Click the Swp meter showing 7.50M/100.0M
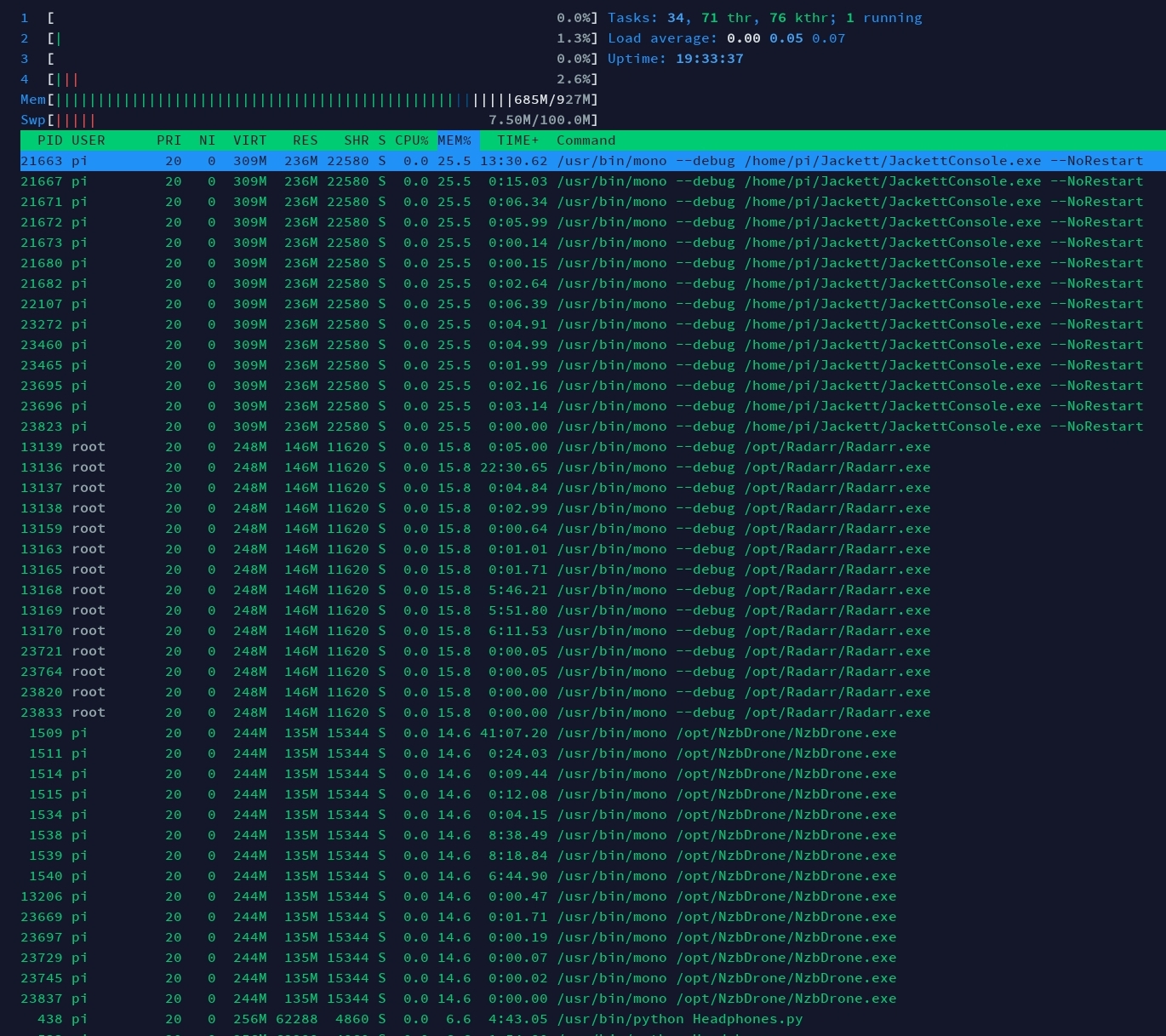The image size is (1166, 1036). click(x=310, y=120)
